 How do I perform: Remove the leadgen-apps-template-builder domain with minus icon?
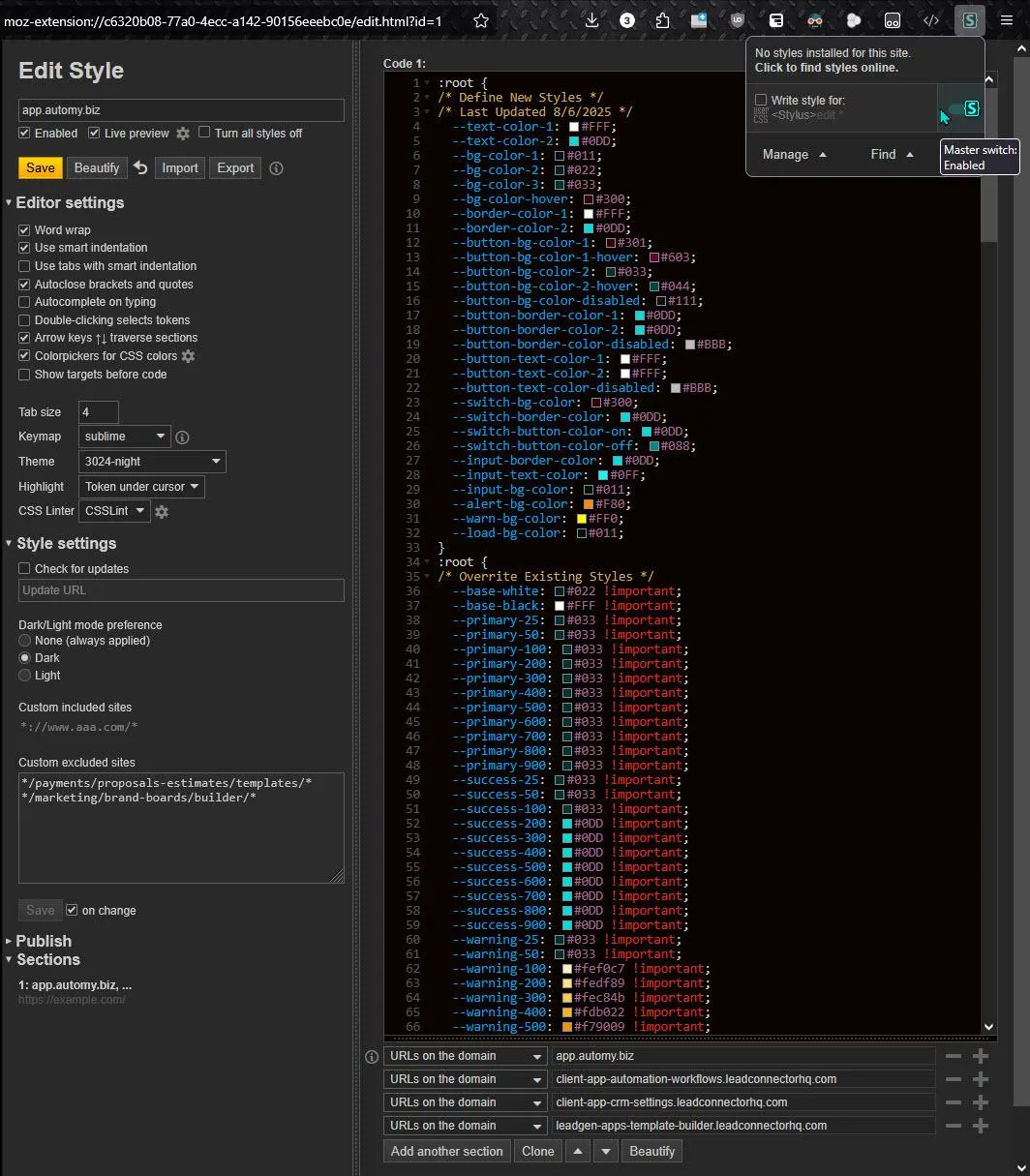(x=954, y=1126)
